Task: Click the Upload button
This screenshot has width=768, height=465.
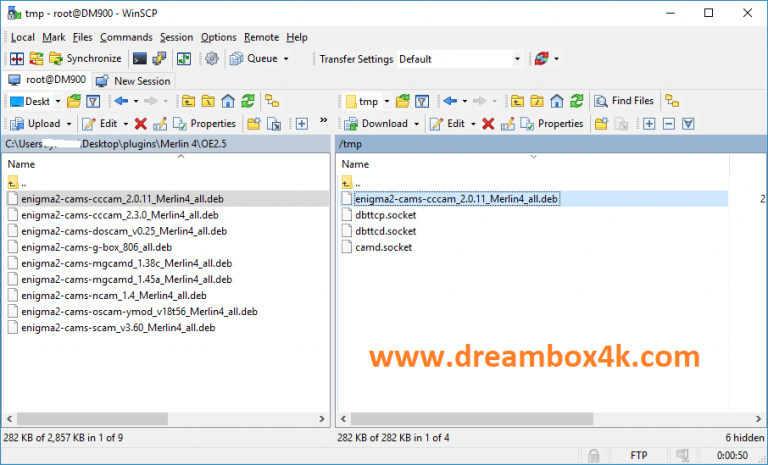Action: [x=35, y=124]
